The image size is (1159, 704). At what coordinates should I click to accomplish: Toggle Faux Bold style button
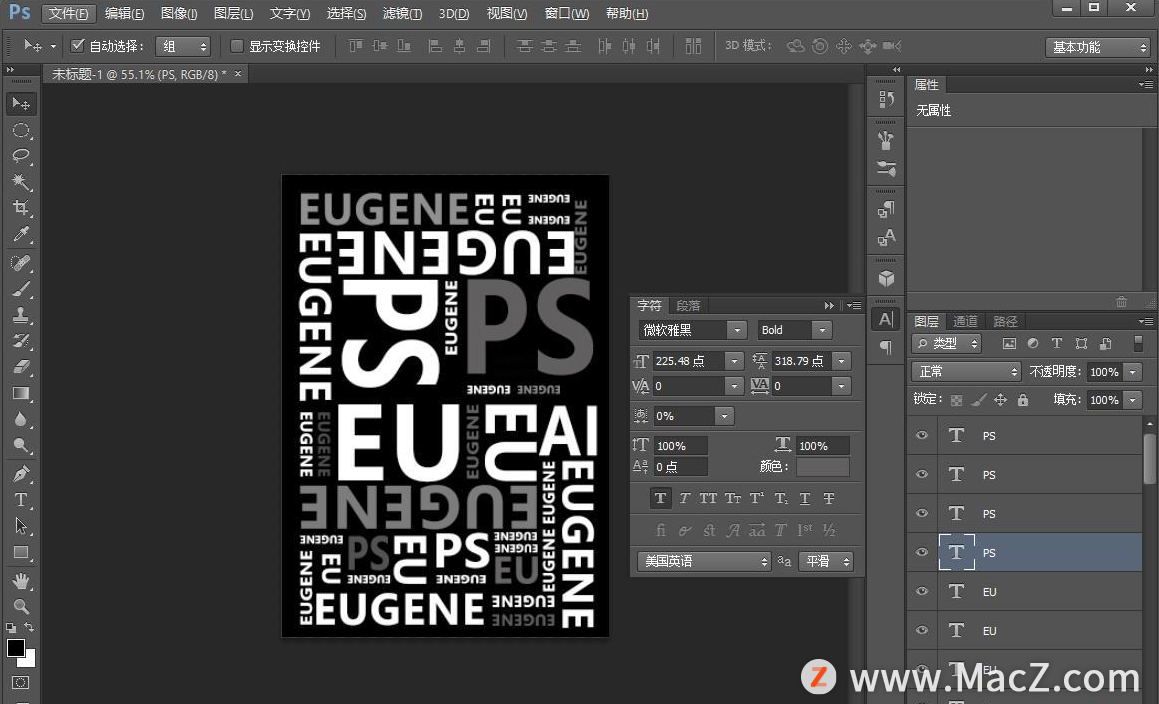[661, 498]
